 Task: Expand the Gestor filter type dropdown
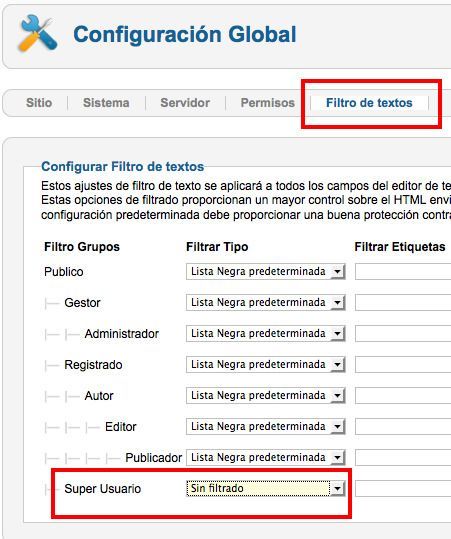click(x=265, y=302)
